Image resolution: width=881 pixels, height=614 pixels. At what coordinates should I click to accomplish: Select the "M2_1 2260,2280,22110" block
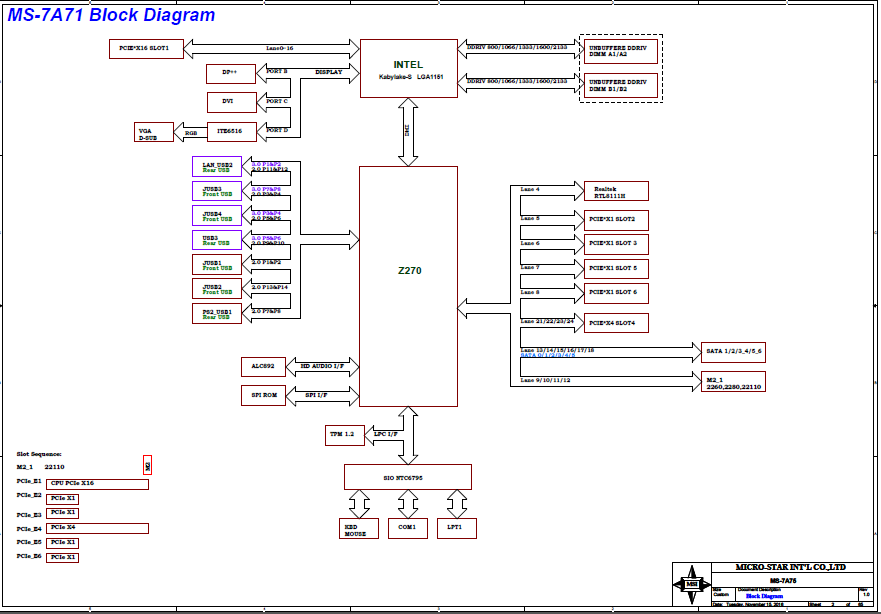[x=733, y=381]
